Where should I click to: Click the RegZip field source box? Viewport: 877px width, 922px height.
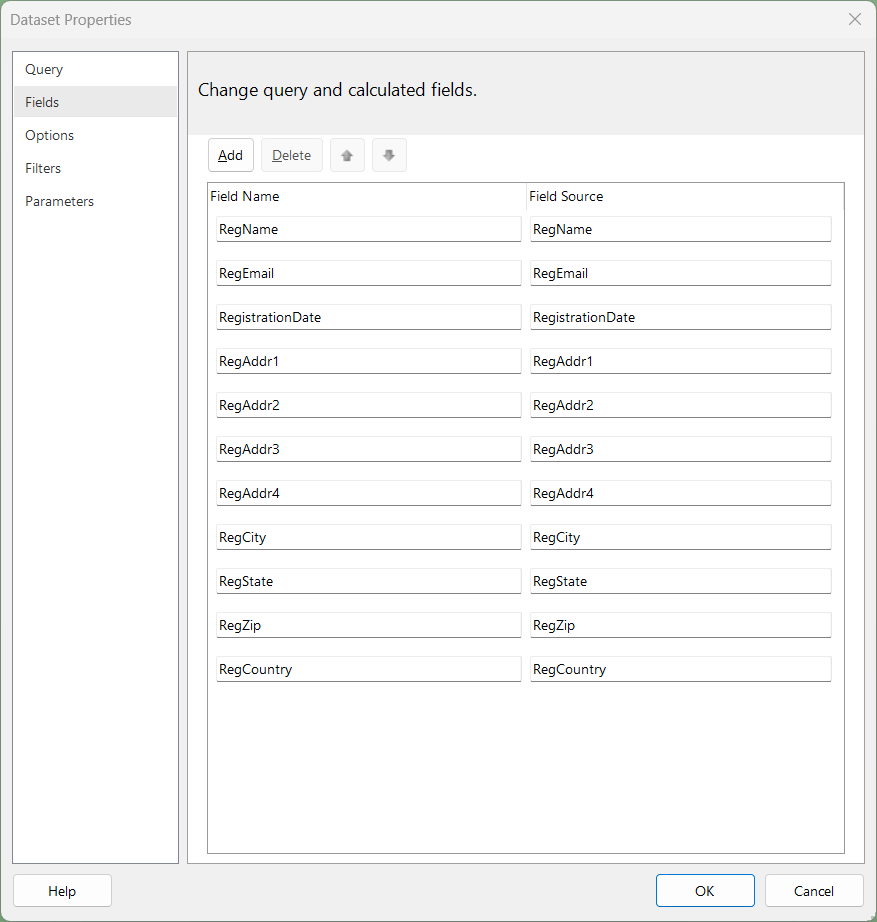(x=681, y=625)
